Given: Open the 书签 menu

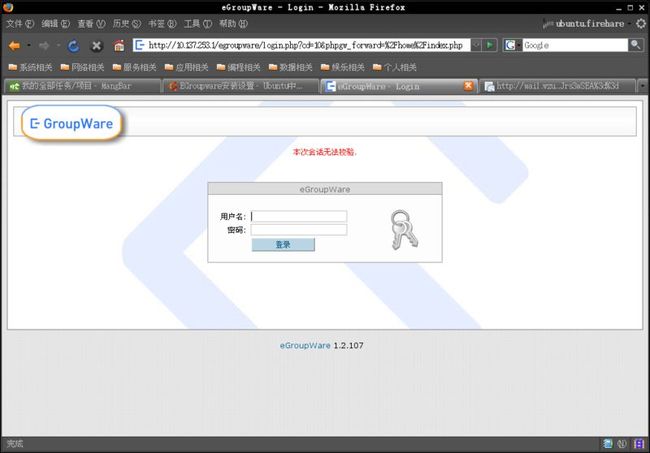Looking at the screenshot, I should click(x=162, y=24).
